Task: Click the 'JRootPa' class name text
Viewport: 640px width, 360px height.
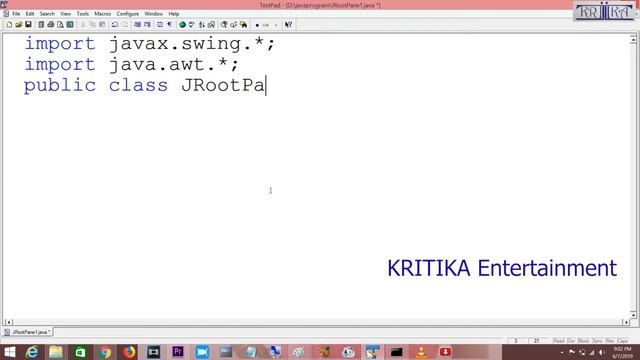Action: point(223,85)
